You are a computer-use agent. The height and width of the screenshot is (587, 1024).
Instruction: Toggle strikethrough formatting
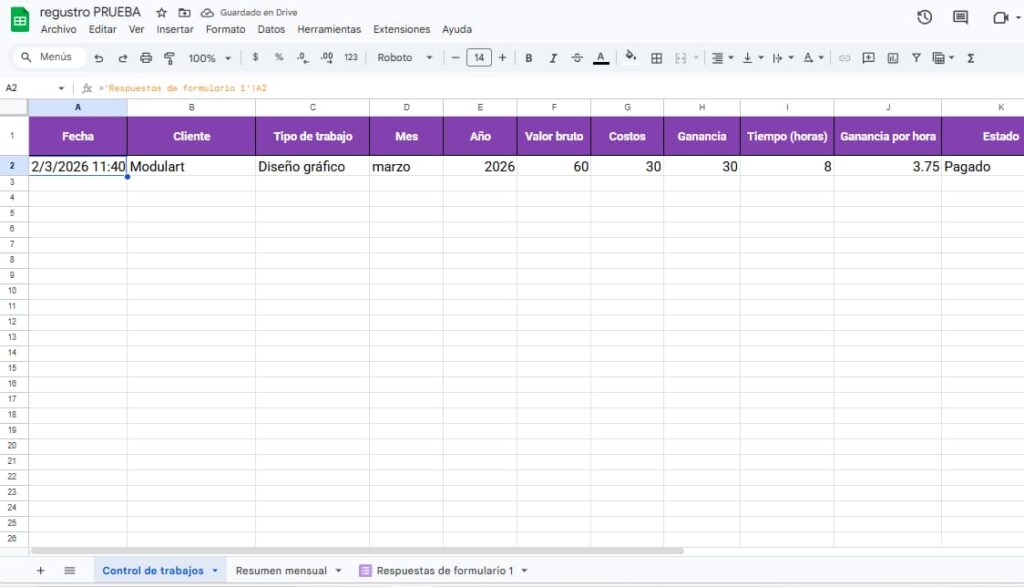click(x=577, y=58)
